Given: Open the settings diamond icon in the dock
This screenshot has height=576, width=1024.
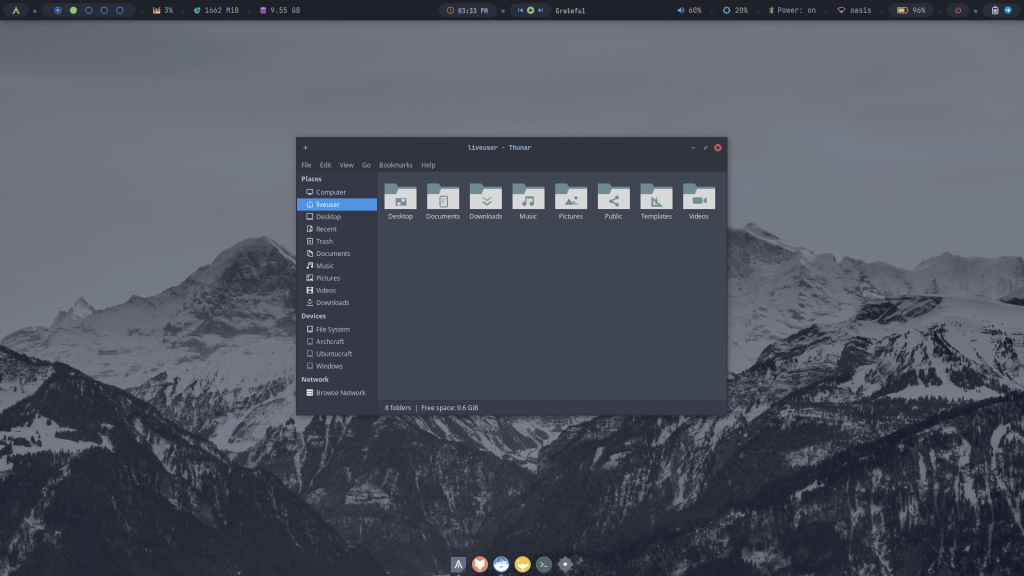Looking at the screenshot, I should [564, 564].
